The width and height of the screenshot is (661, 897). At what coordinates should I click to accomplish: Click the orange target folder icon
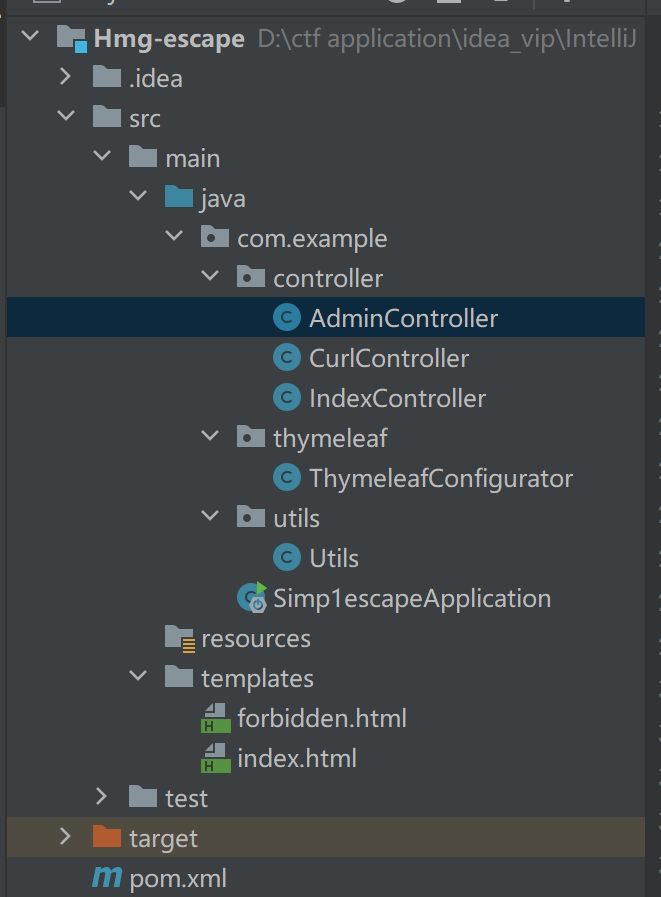point(106,838)
